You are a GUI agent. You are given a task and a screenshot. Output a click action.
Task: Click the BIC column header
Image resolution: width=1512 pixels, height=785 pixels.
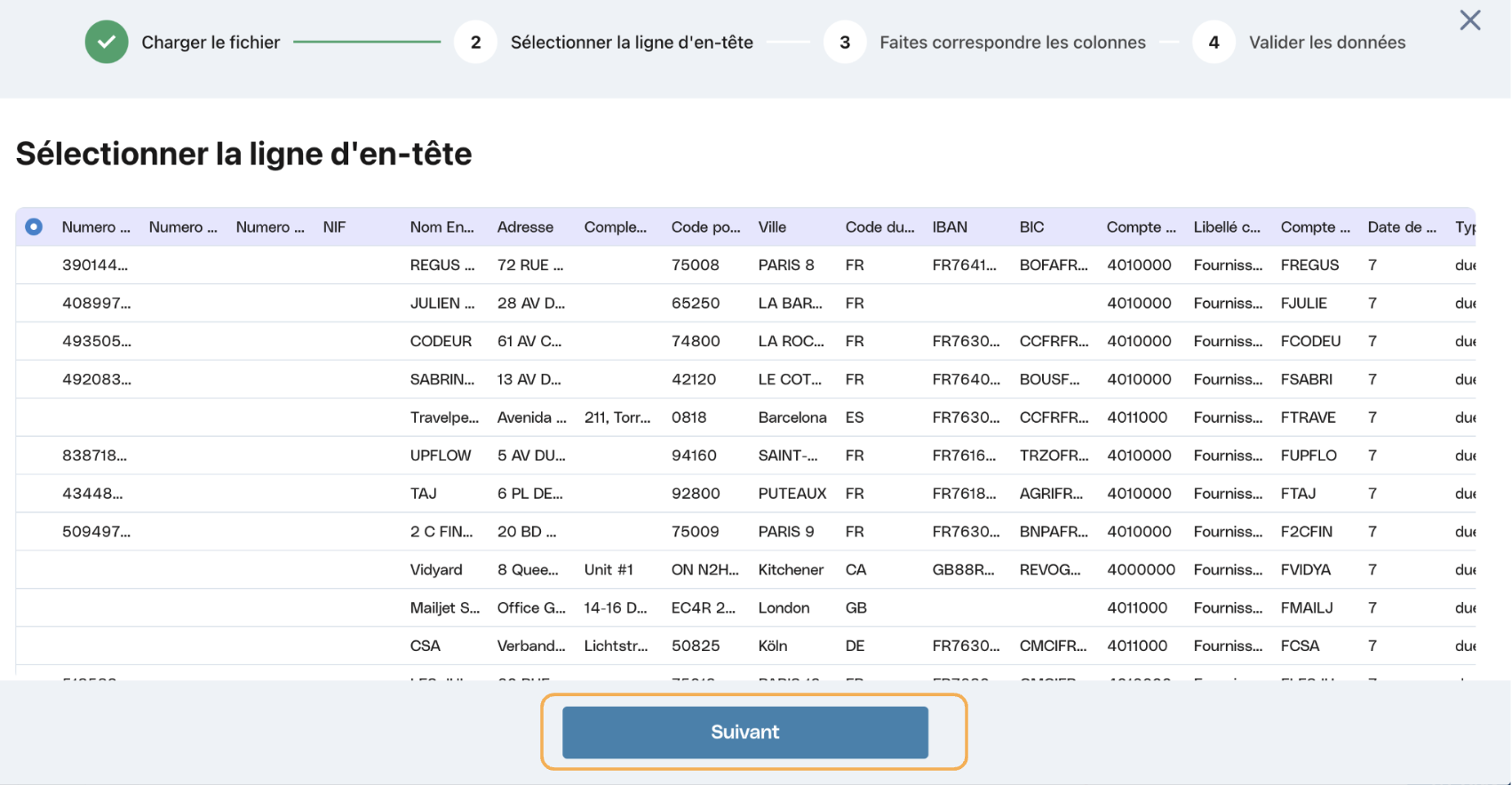[x=1031, y=226]
